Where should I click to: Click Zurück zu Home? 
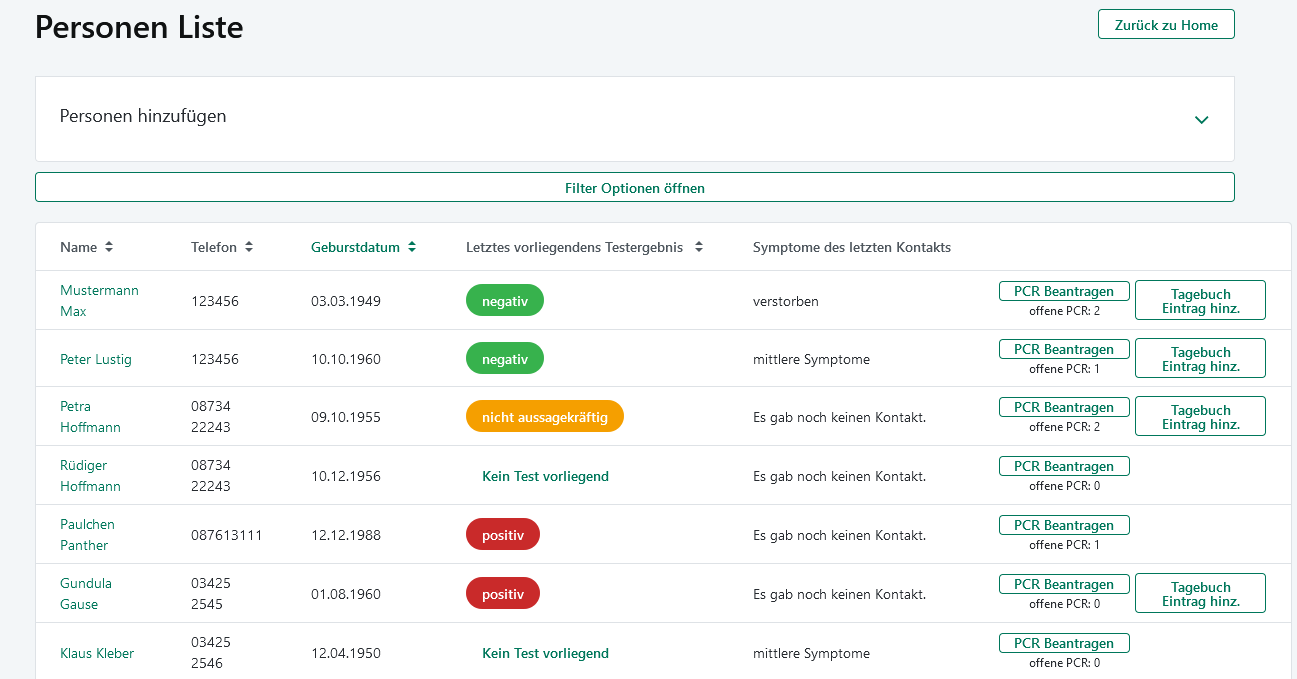pos(1165,23)
